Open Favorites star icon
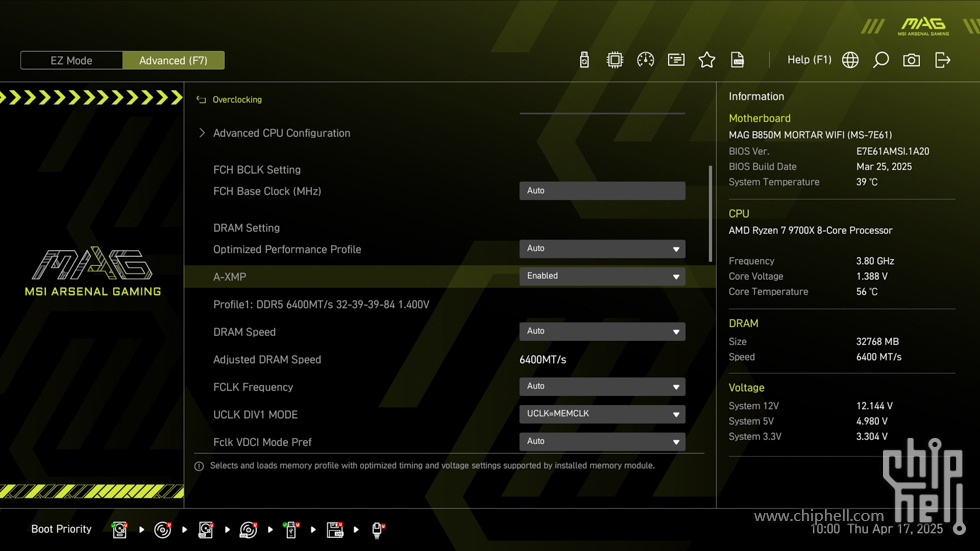 (x=707, y=60)
